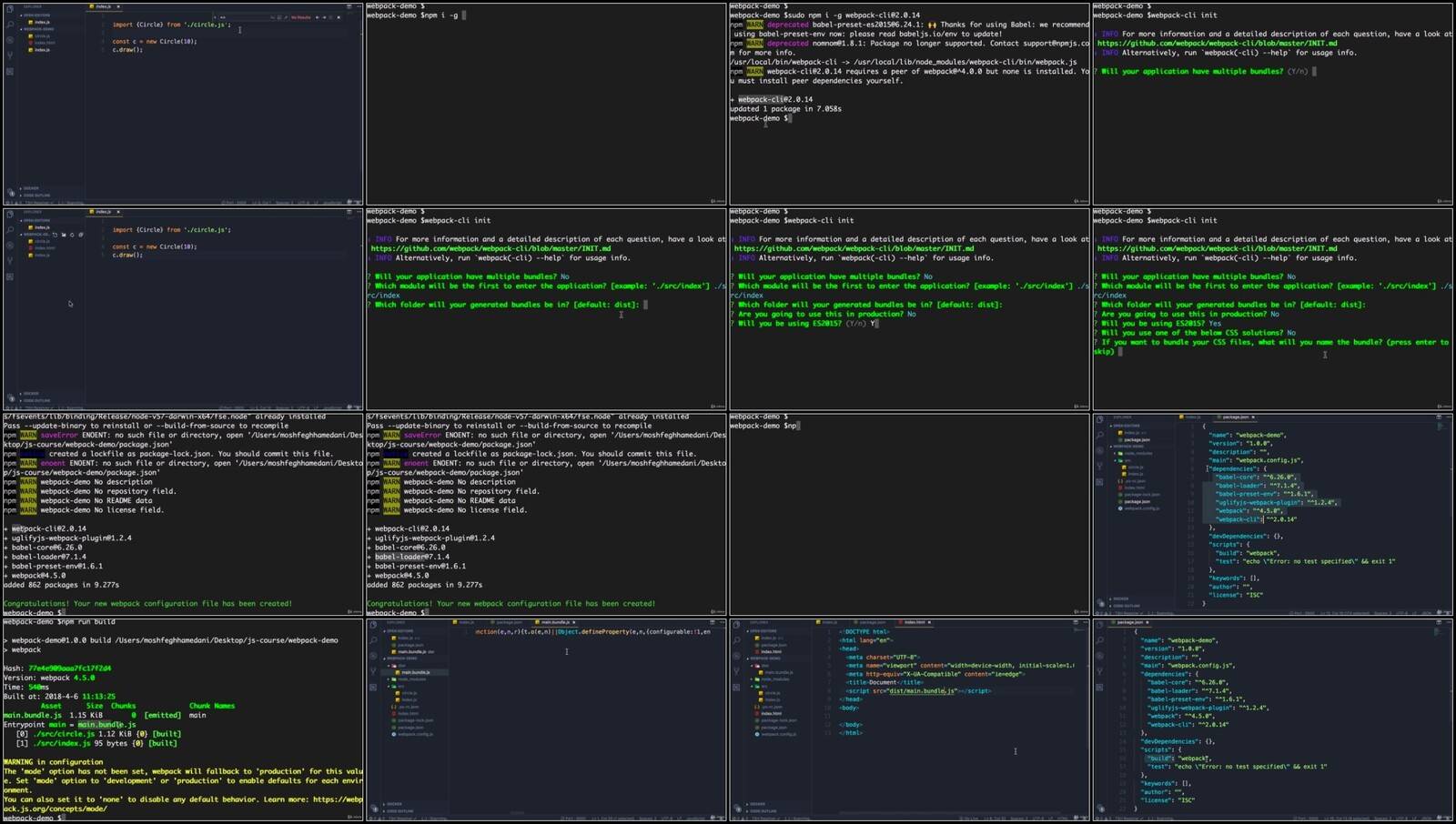This screenshot has width=1456, height=824.
Task: Open settings gear in the find-widget index.js frame
Action: (11, 193)
